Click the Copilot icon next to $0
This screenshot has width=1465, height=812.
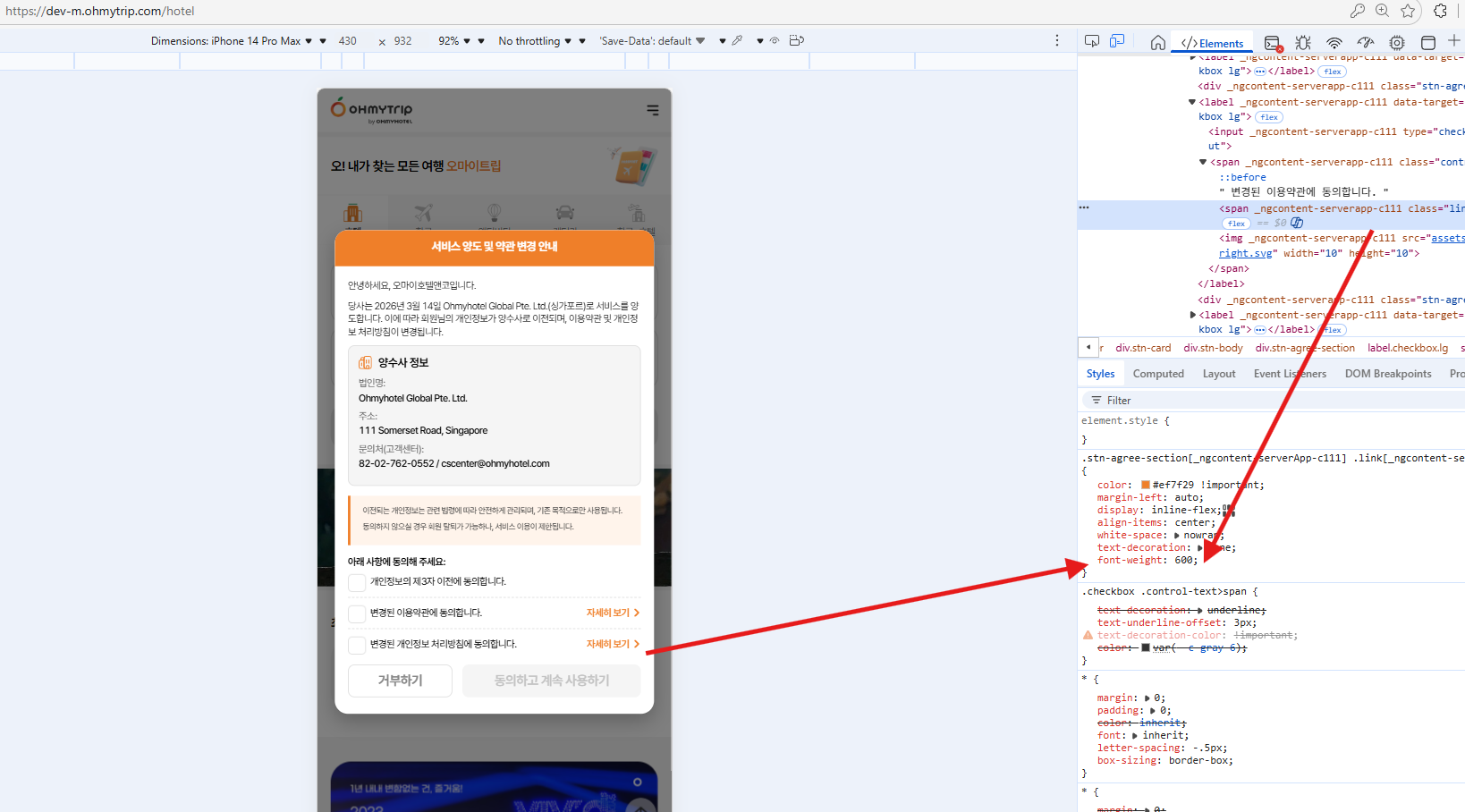pyautogui.click(x=1297, y=223)
